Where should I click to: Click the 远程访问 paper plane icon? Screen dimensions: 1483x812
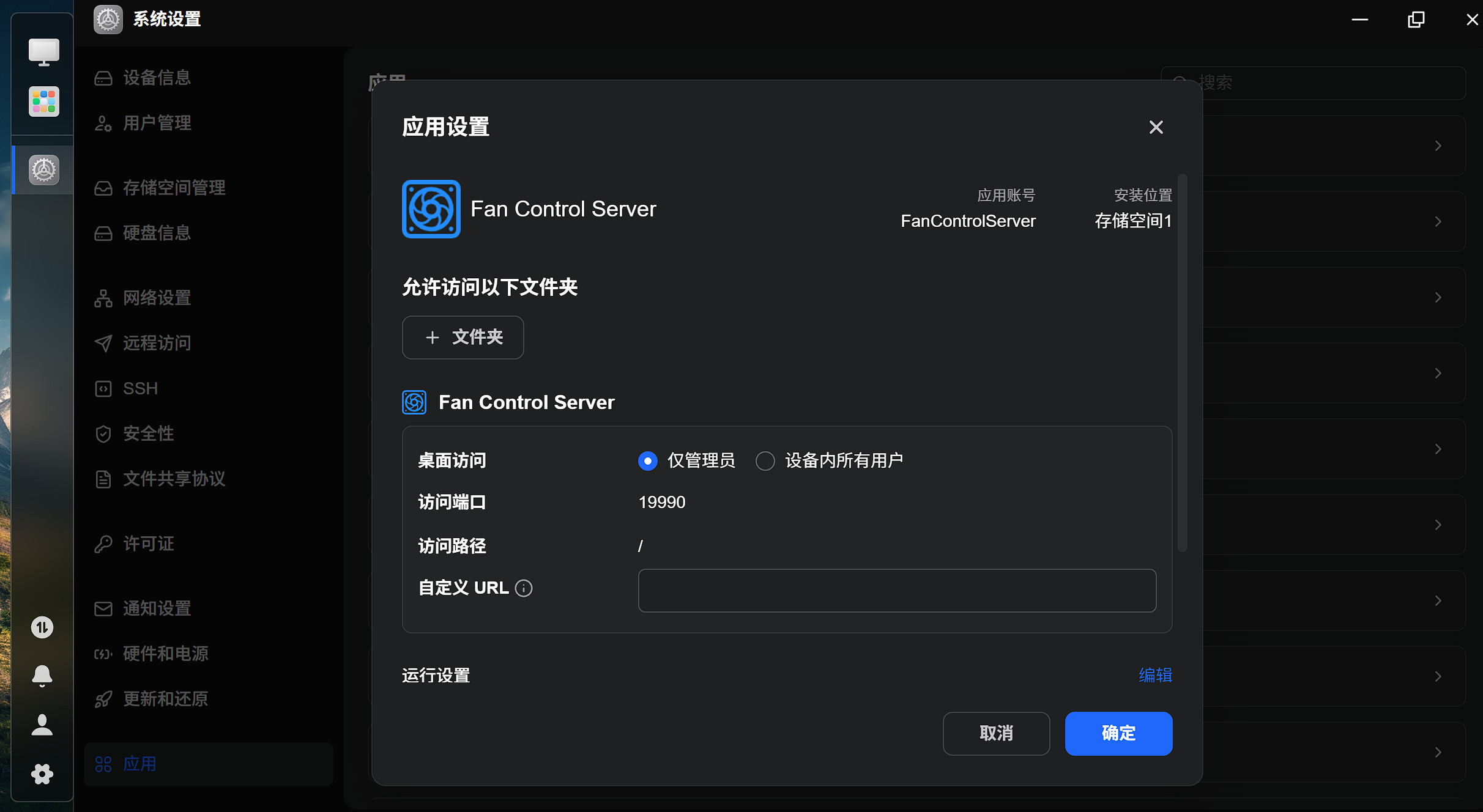pos(103,344)
